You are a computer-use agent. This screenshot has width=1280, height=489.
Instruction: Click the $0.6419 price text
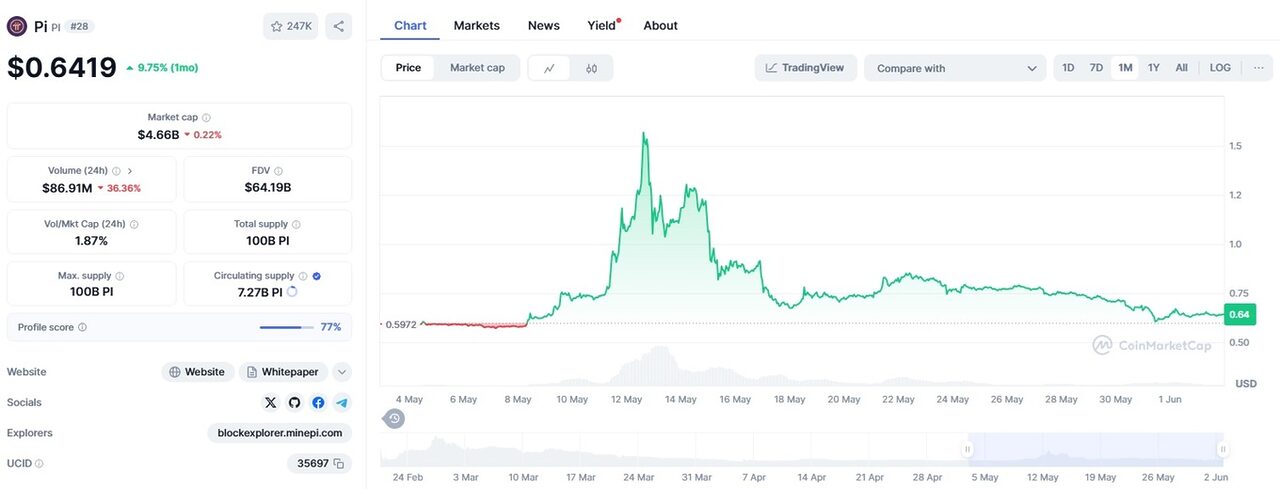pos(62,68)
